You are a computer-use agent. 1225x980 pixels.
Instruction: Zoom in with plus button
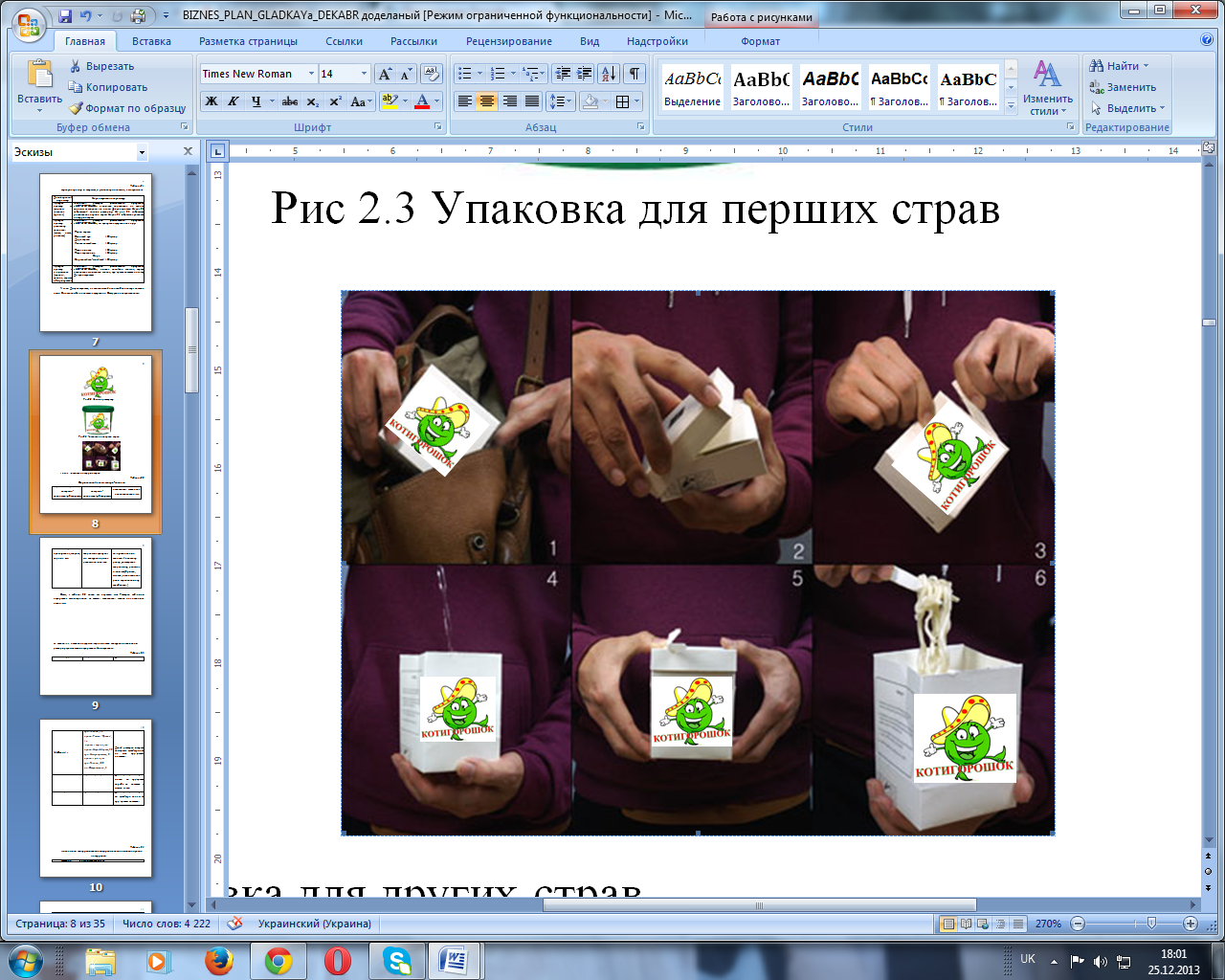click(x=1191, y=924)
